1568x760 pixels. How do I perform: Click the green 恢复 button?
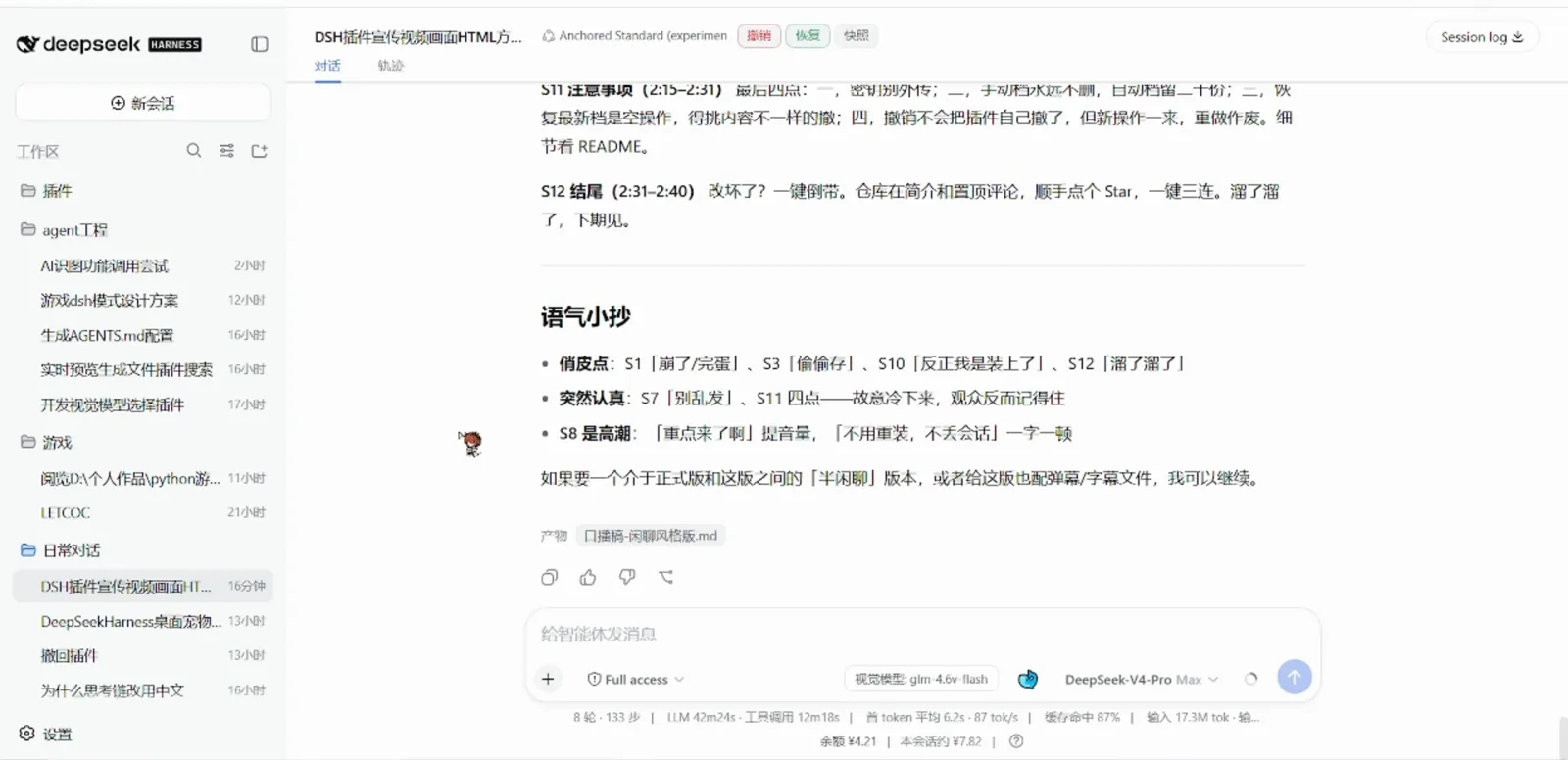808,35
